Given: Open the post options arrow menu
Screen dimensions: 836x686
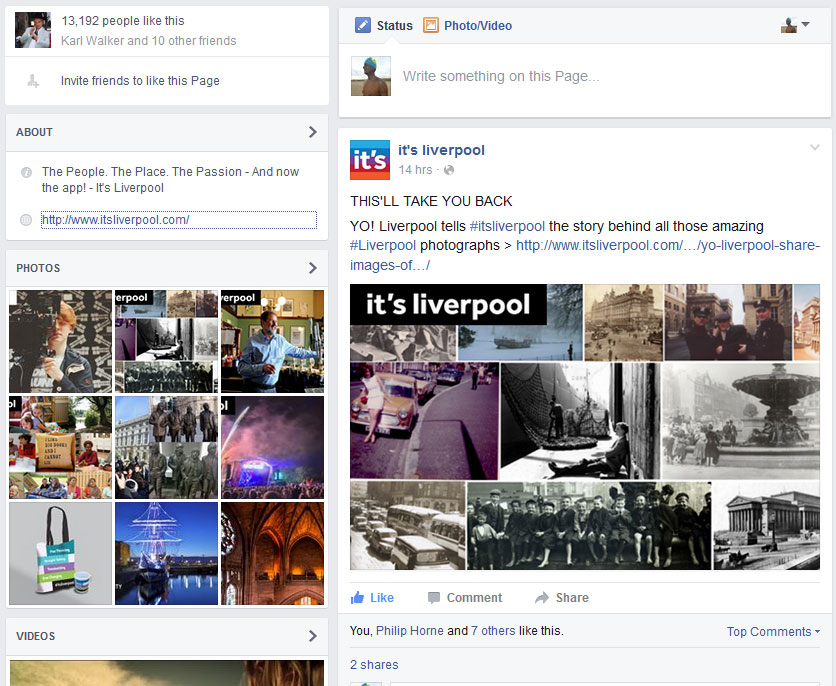Looking at the screenshot, I should tap(814, 148).
